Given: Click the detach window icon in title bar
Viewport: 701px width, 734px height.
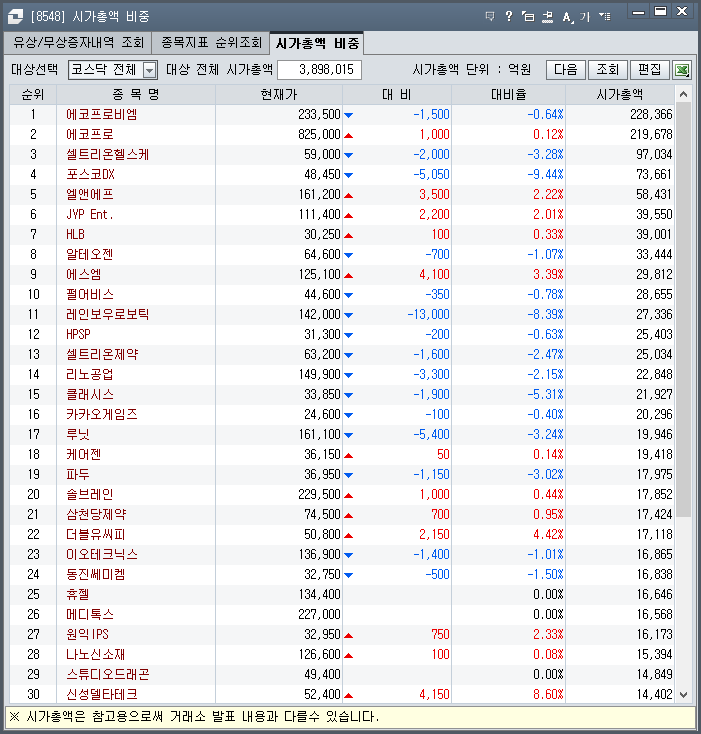Looking at the screenshot, I should (x=528, y=17).
